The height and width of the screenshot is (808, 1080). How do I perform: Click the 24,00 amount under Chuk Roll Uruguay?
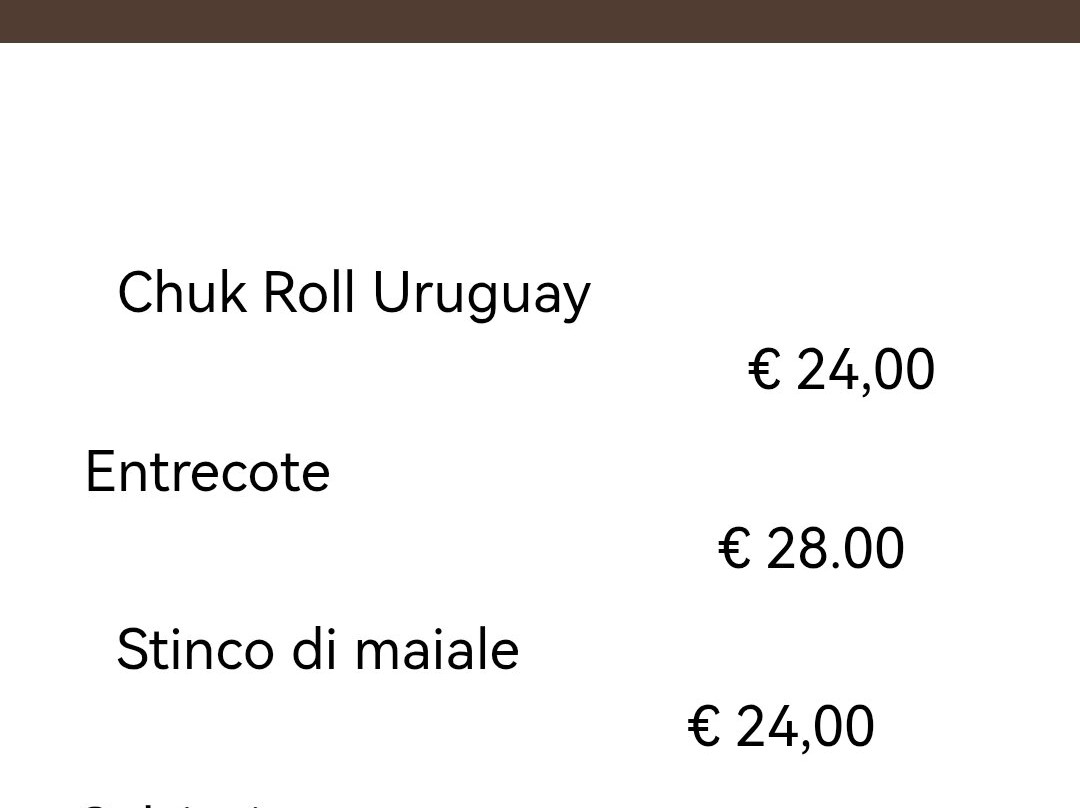pos(866,370)
